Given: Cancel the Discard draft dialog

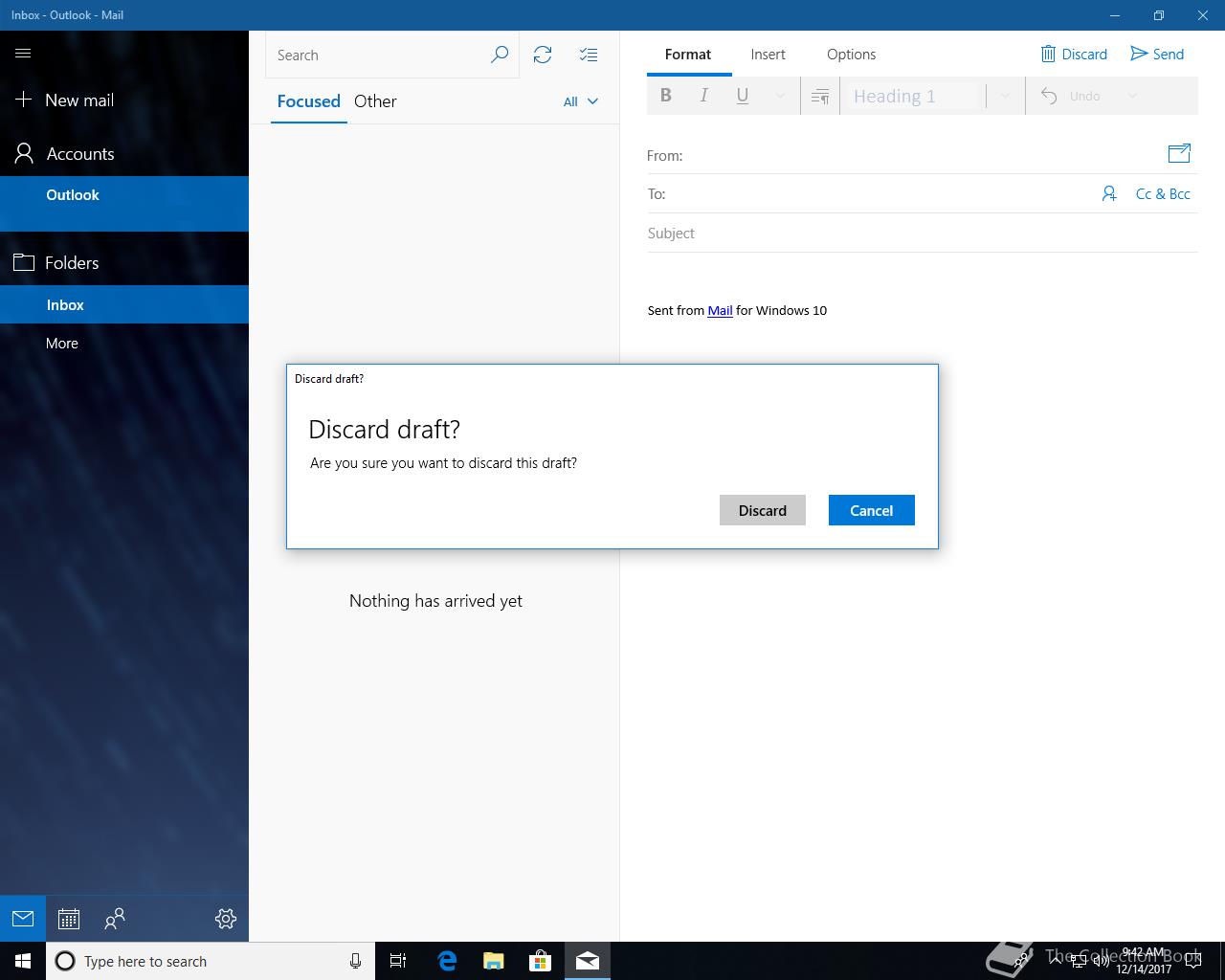Looking at the screenshot, I should tap(872, 510).
